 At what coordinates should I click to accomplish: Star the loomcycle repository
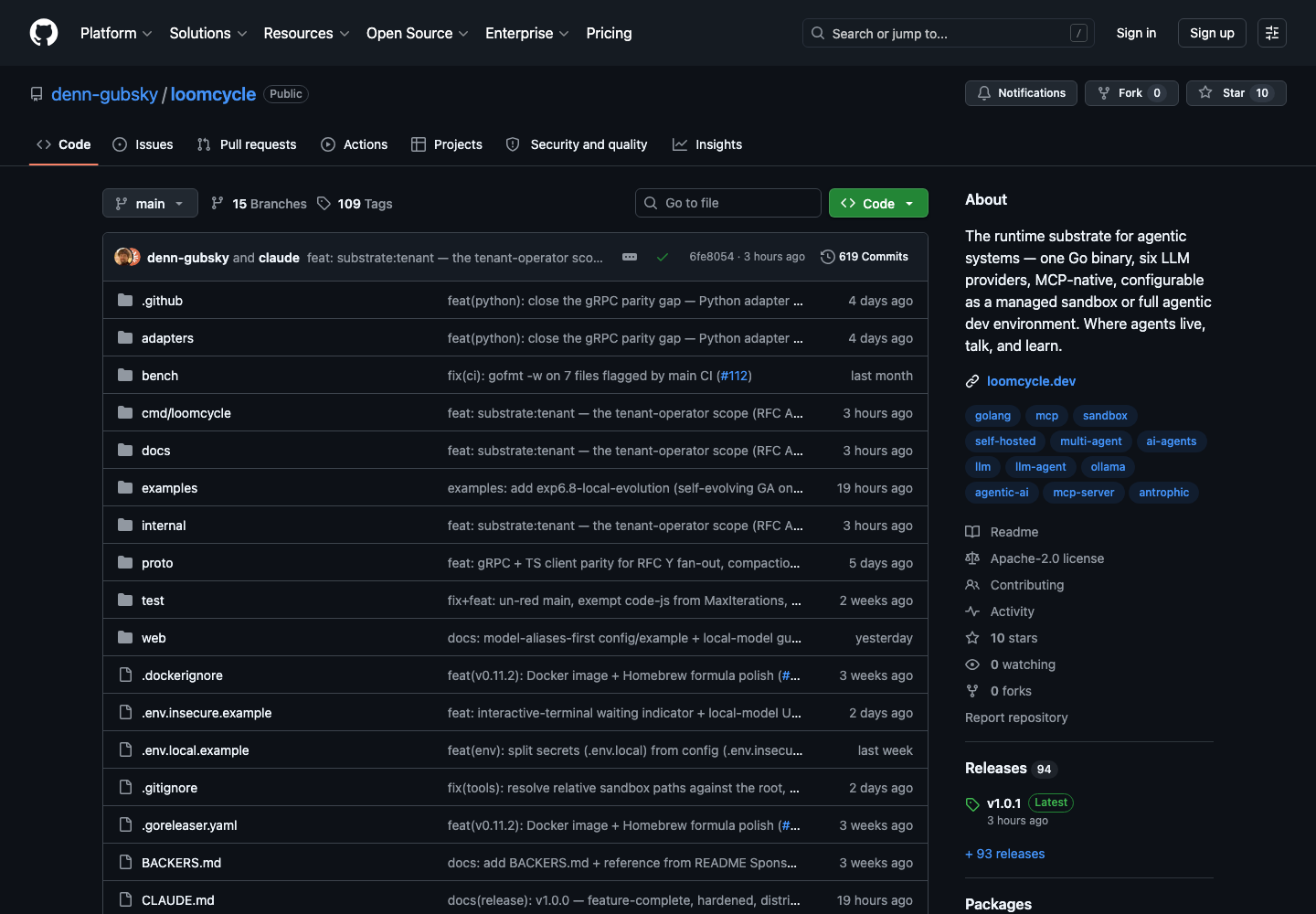1236,93
